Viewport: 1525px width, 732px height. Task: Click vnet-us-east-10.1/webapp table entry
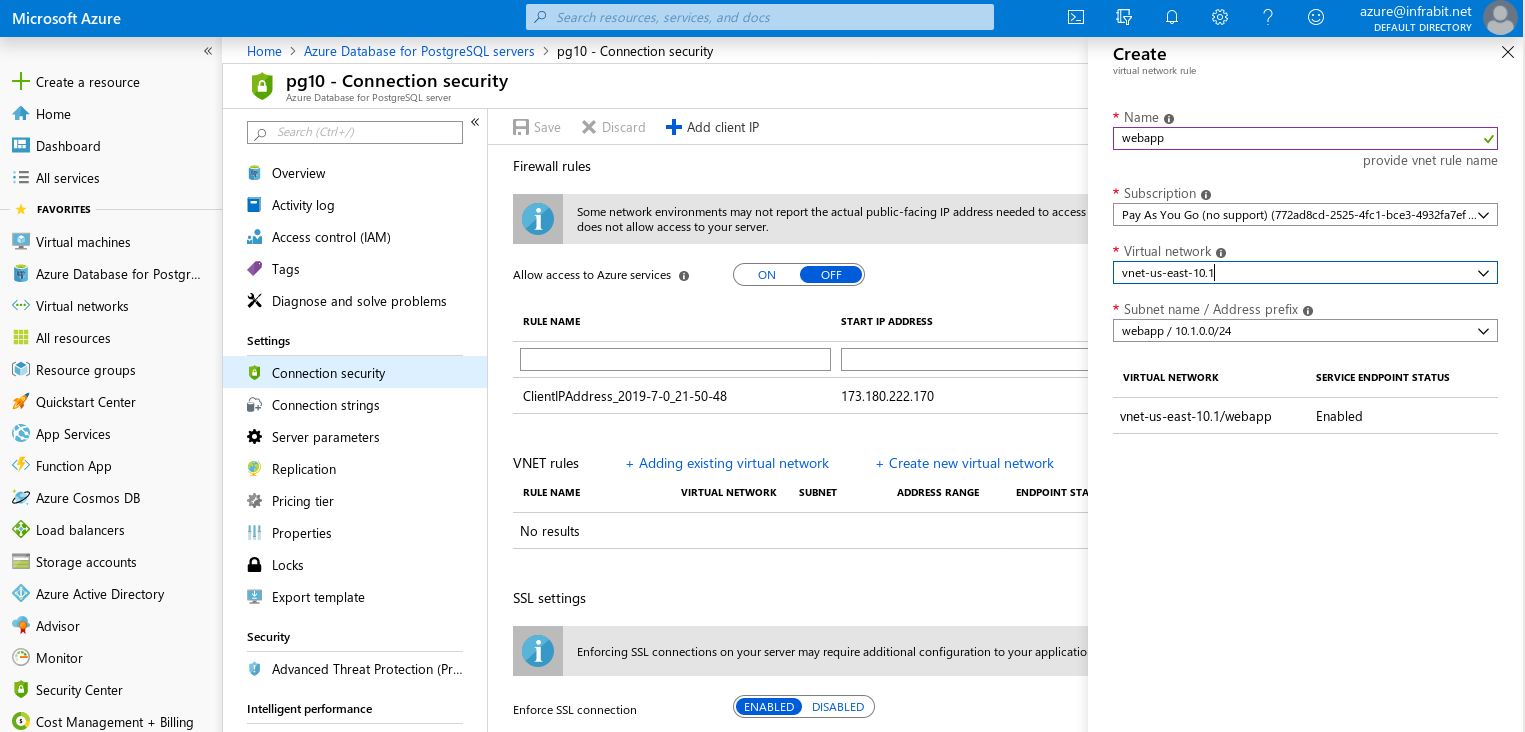pyautogui.click(x=1196, y=416)
